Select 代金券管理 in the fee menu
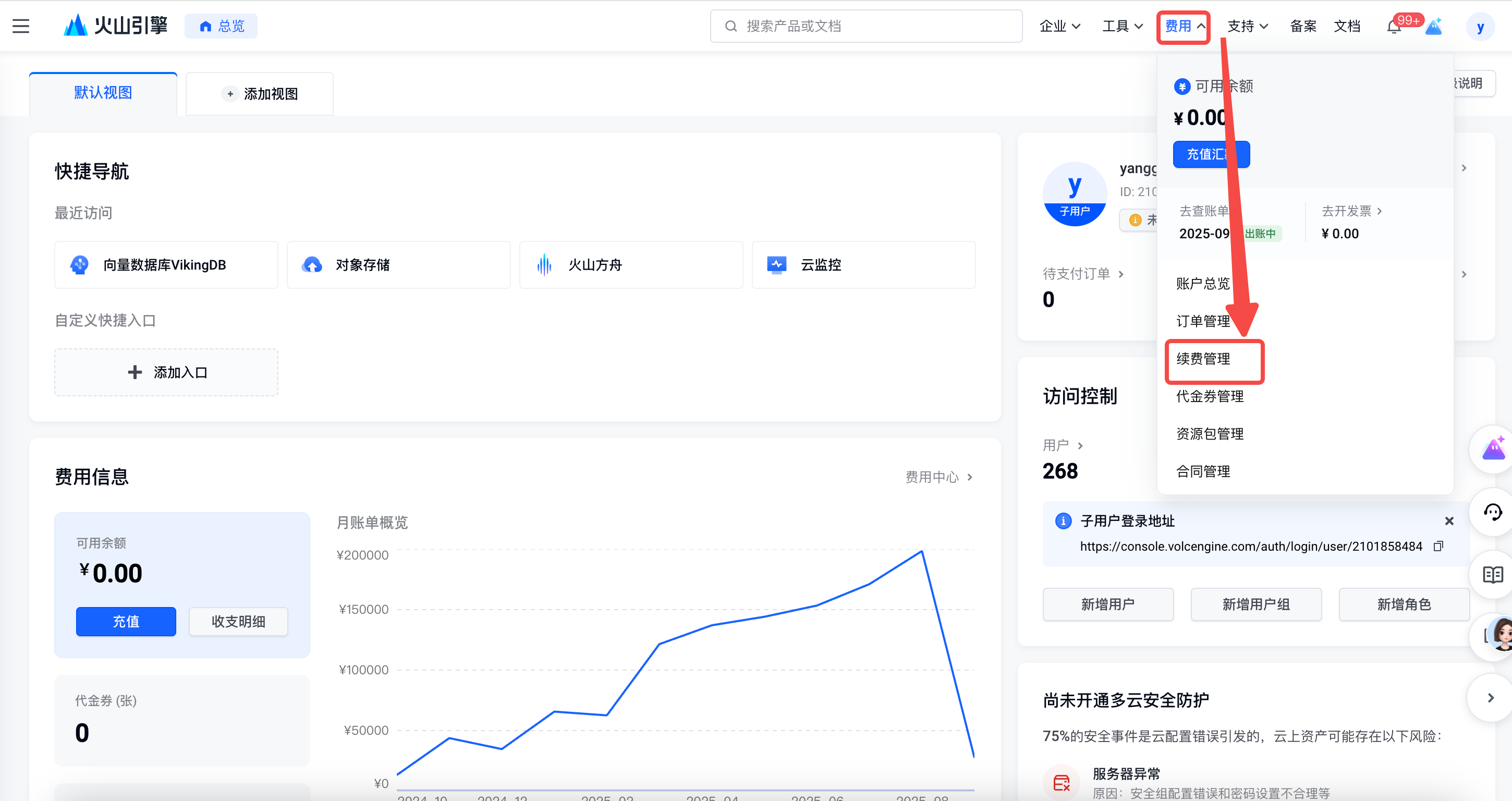The height and width of the screenshot is (801, 1512). pos(1210,396)
